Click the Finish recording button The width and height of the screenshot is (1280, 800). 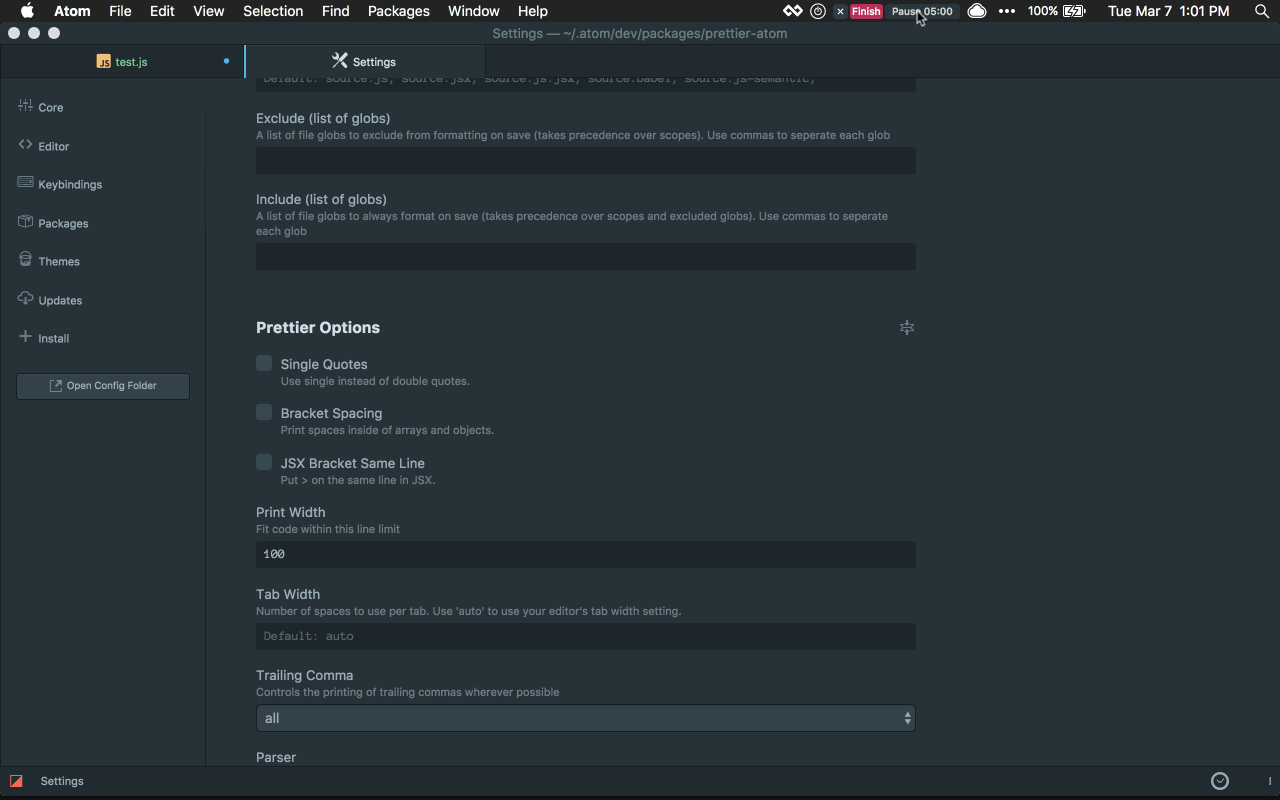pyautogui.click(x=866, y=12)
